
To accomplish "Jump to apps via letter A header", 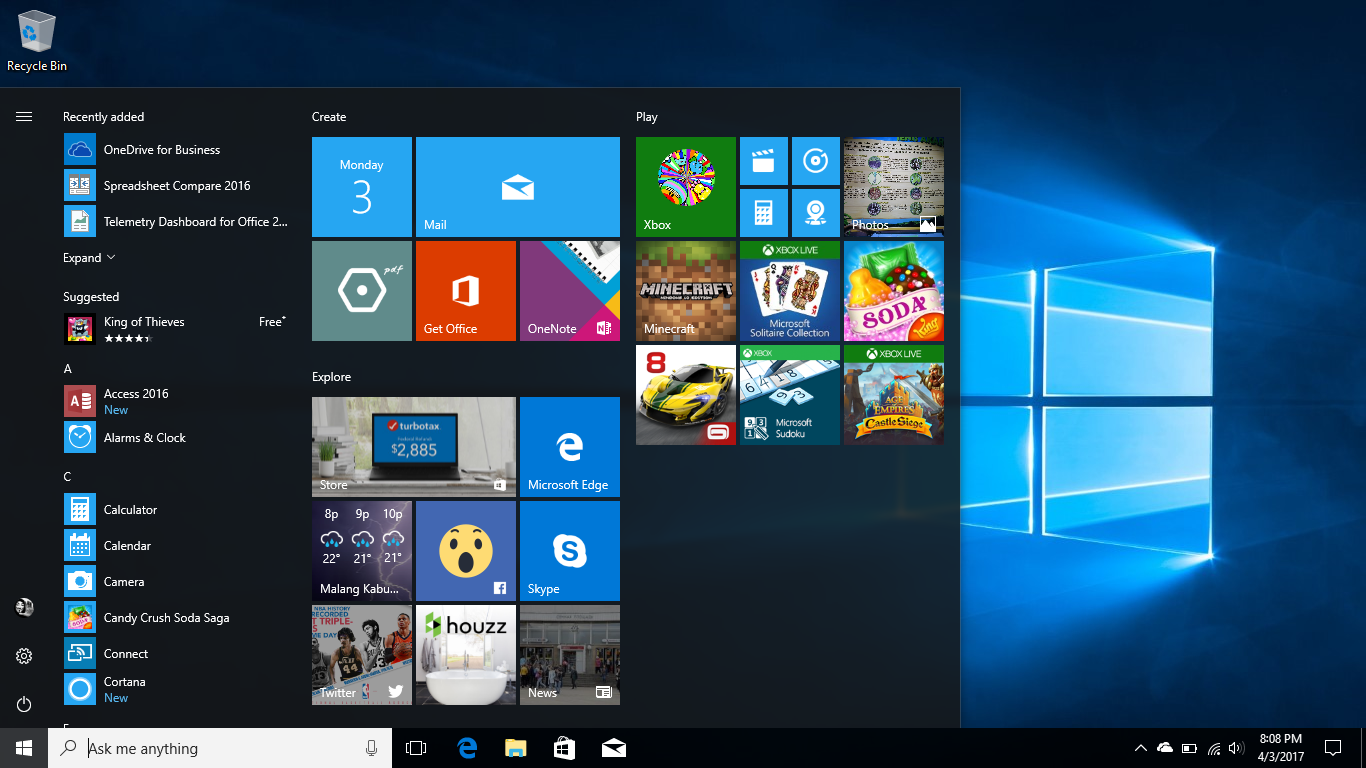I will click(x=68, y=369).
